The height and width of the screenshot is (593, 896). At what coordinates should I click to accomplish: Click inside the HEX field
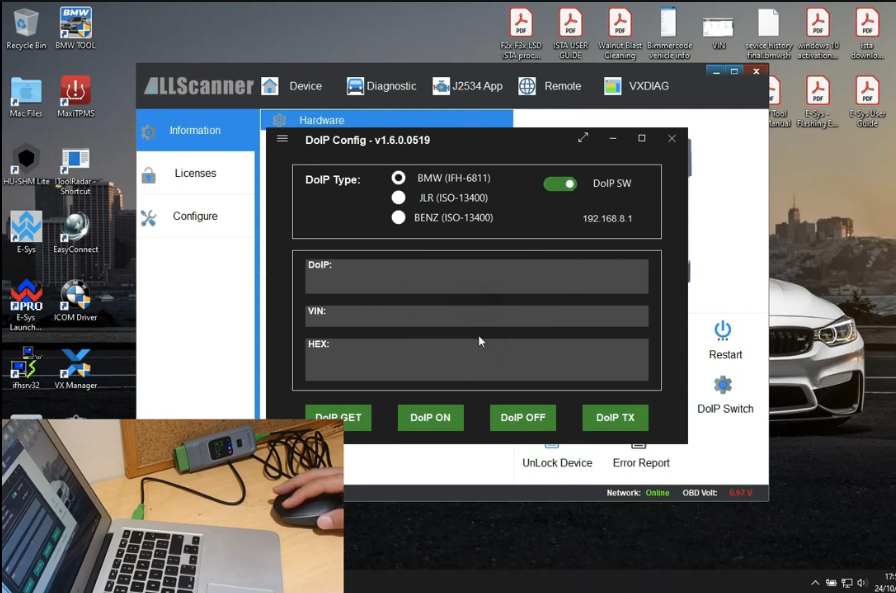click(477, 359)
